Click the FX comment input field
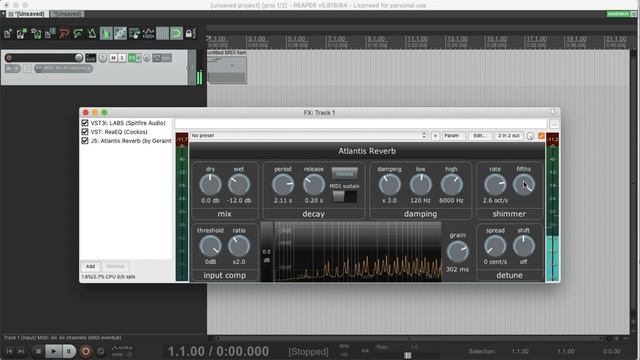640x360 pixels. [360, 124]
